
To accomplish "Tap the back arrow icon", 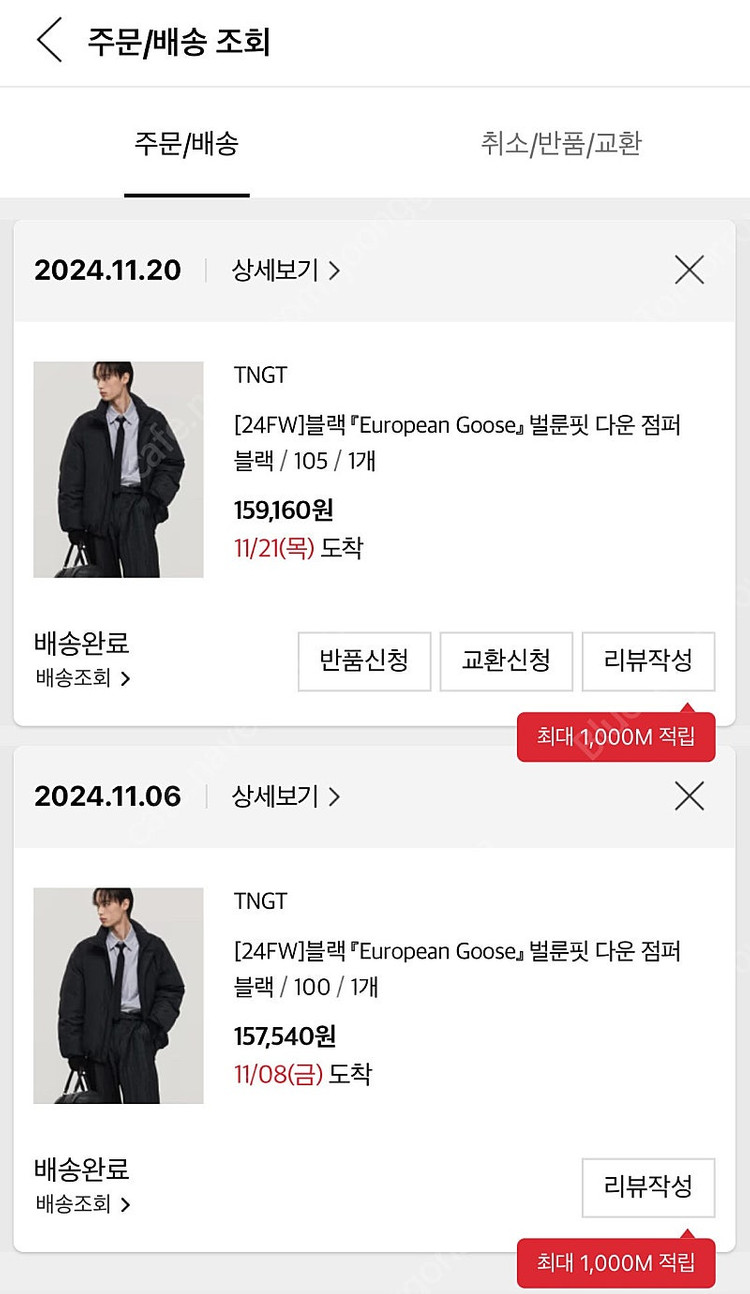I will tap(49, 41).
